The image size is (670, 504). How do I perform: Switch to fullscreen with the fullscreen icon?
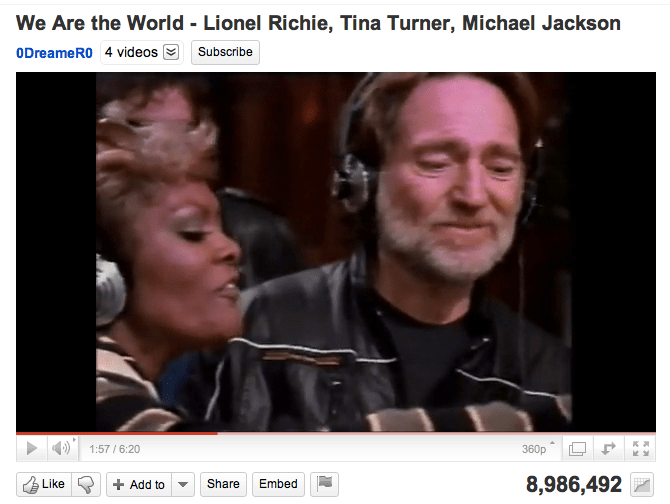(x=641, y=448)
